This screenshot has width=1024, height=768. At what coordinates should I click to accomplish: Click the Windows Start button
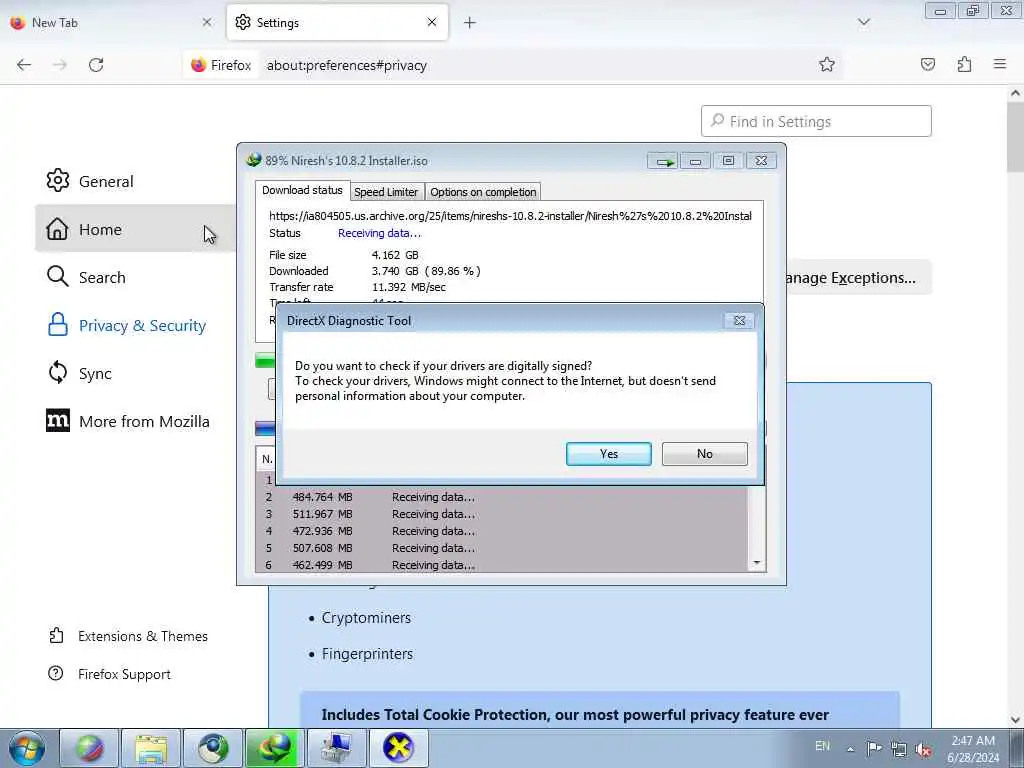27,748
